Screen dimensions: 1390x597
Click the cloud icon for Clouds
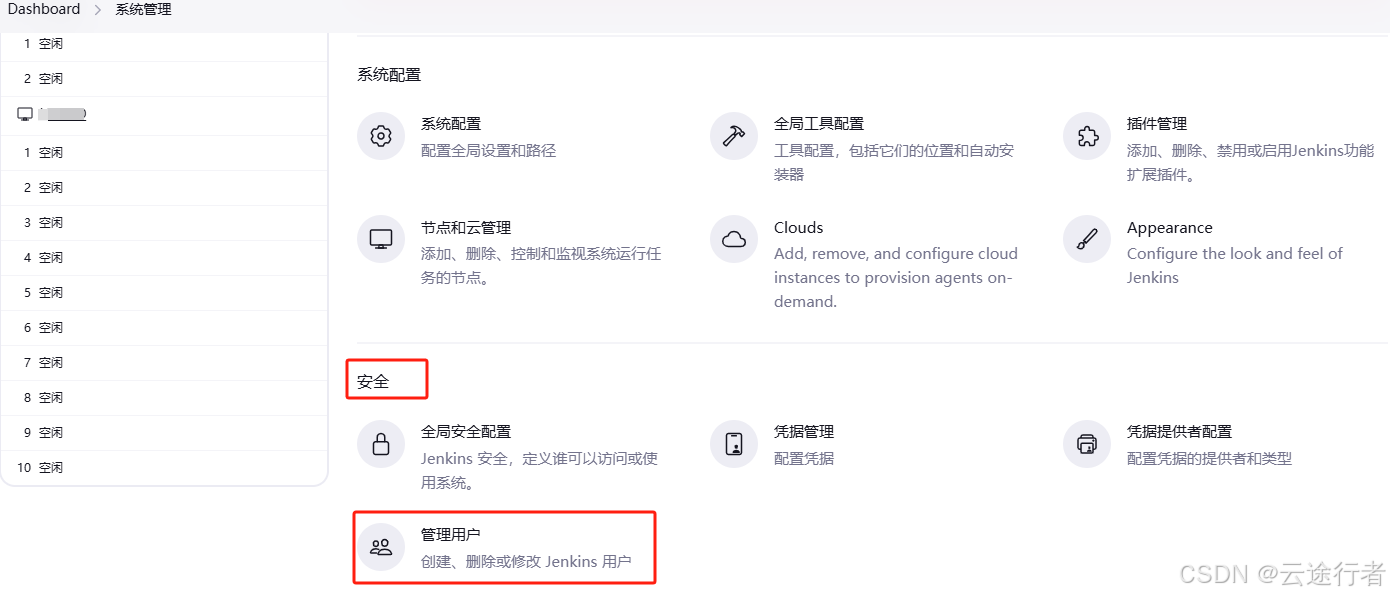coord(734,239)
